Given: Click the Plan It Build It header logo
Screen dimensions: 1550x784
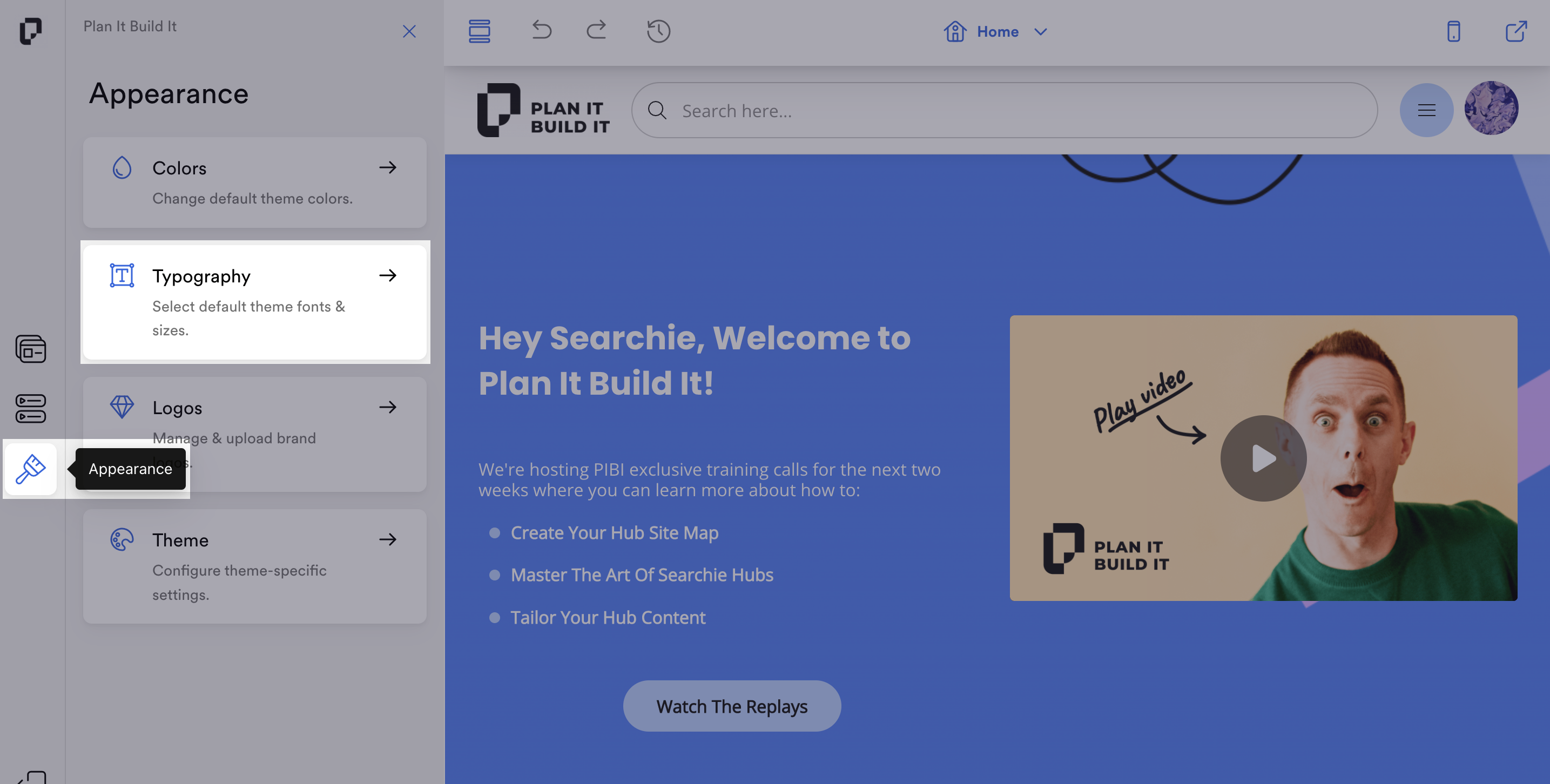Looking at the screenshot, I should tap(543, 110).
